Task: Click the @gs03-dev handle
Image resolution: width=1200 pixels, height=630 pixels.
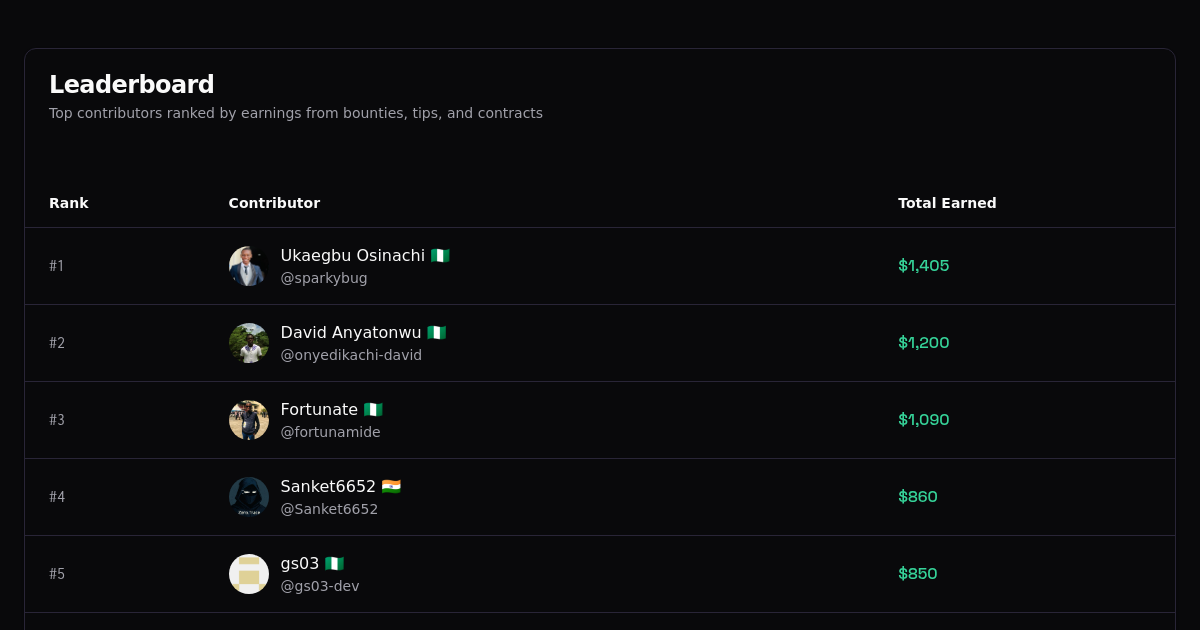Action: tap(320, 586)
